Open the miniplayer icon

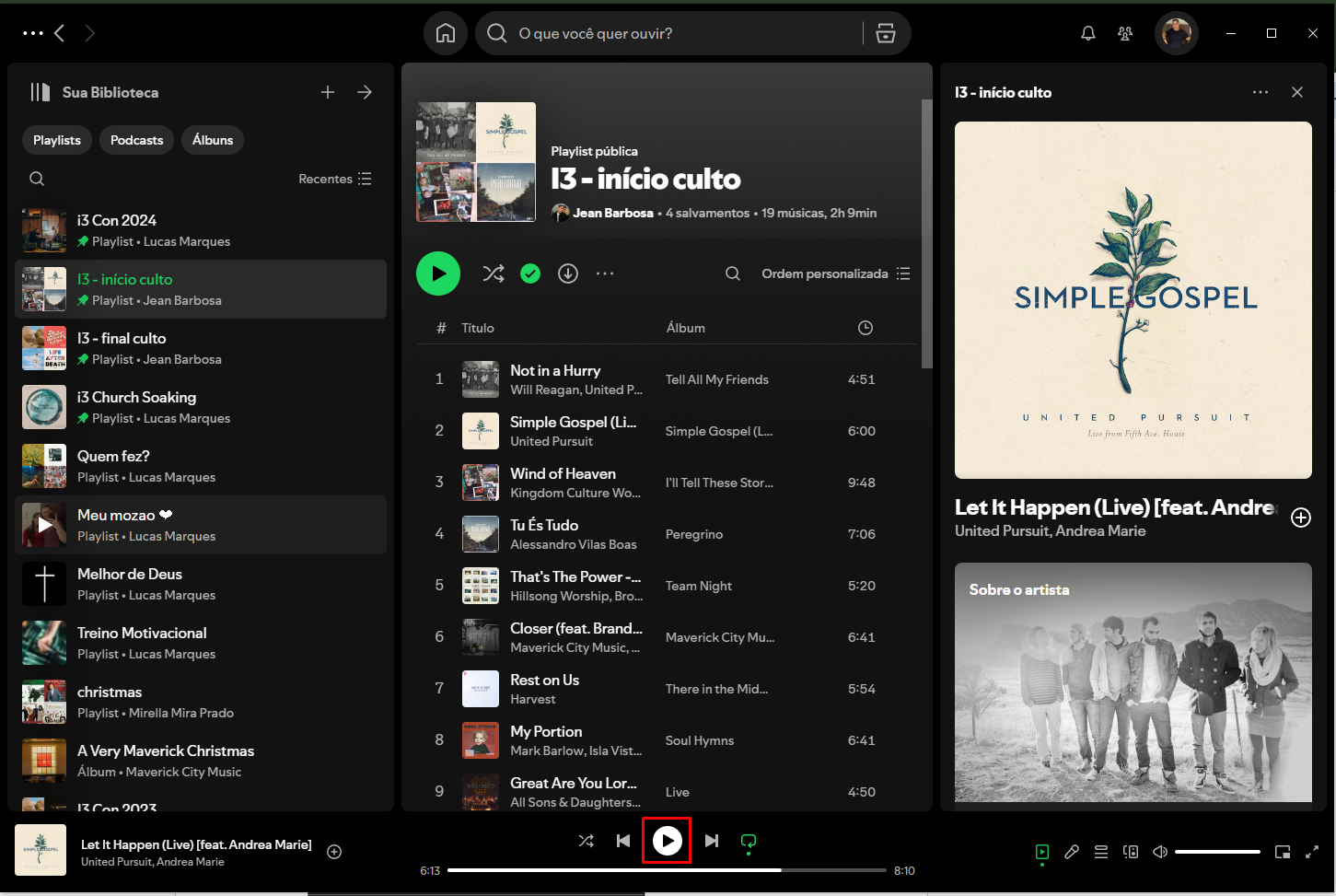click(1283, 852)
